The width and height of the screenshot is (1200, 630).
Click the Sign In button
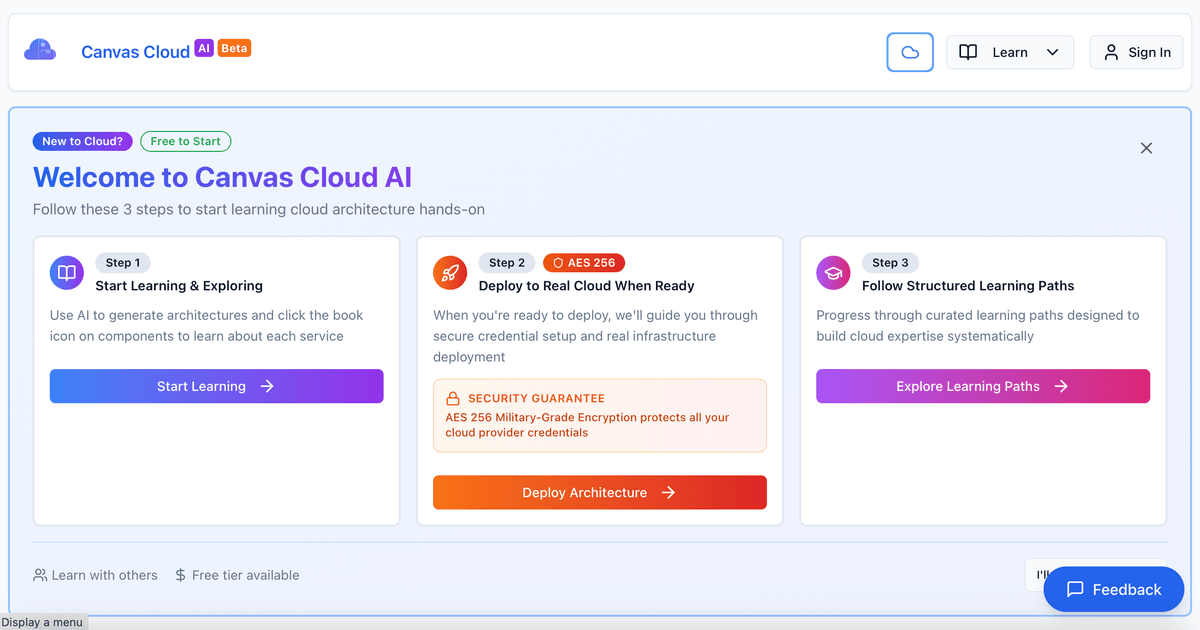tap(1136, 52)
